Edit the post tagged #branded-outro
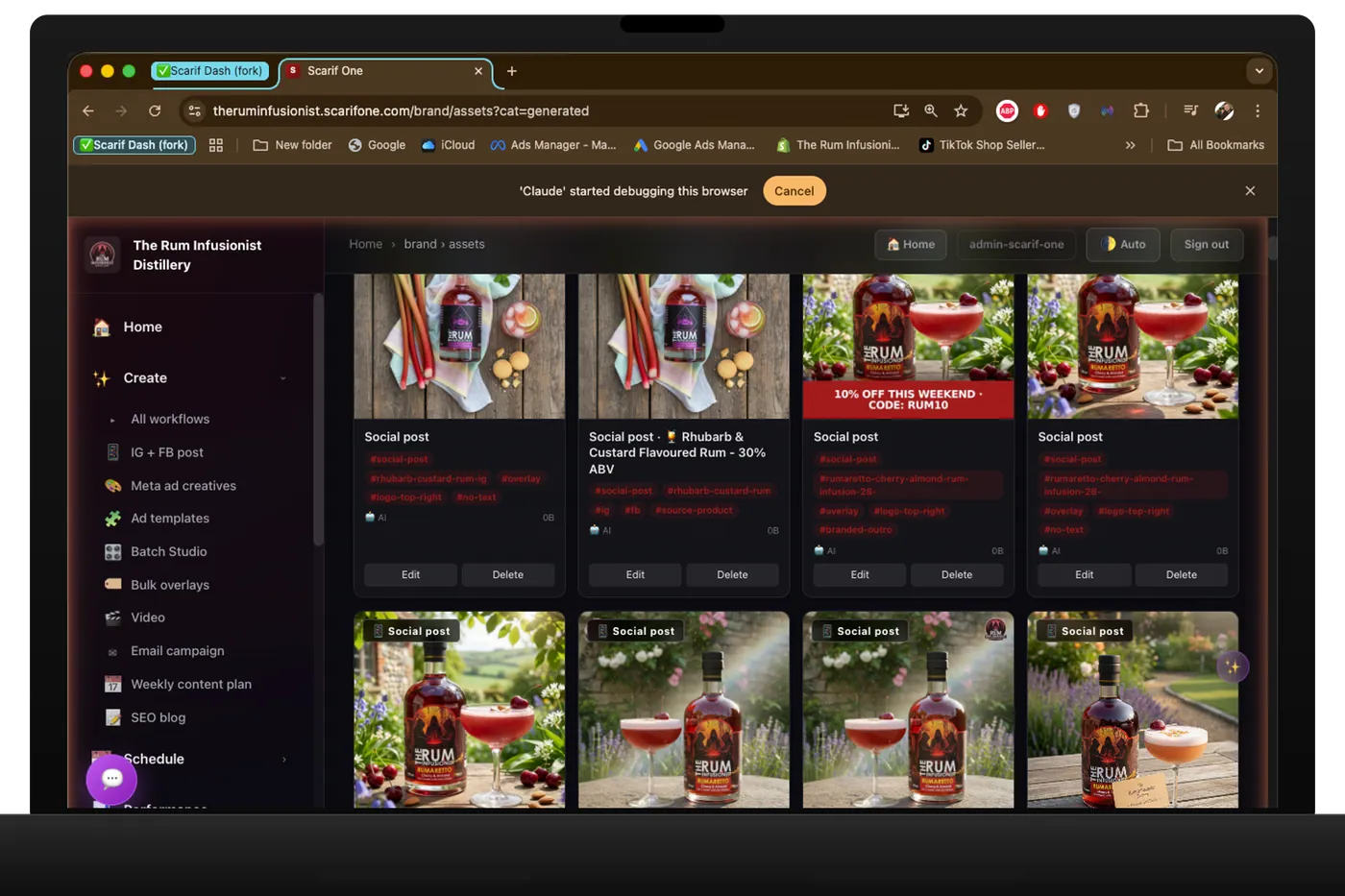This screenshot has width=1345, height=896. pos(860,575)
